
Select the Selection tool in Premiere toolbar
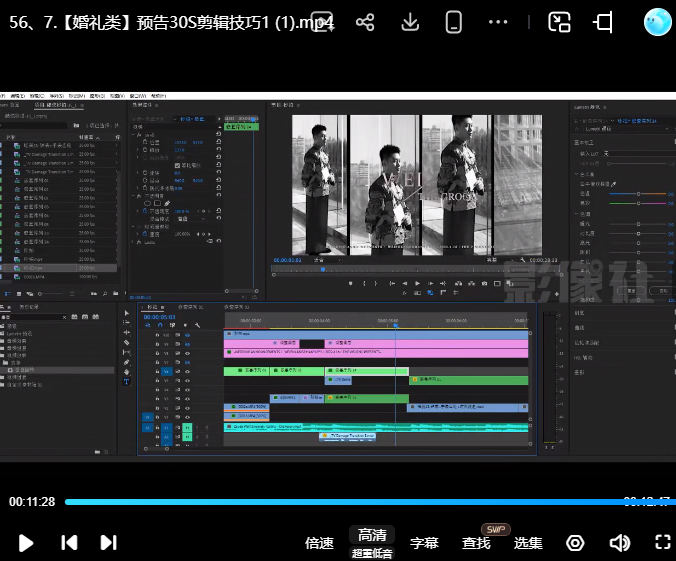tap(127, 313)
